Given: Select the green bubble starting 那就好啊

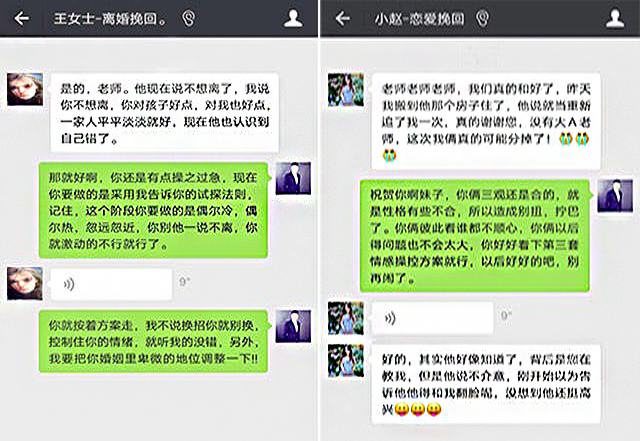Looking at the screenshot, I should [153, 210].
